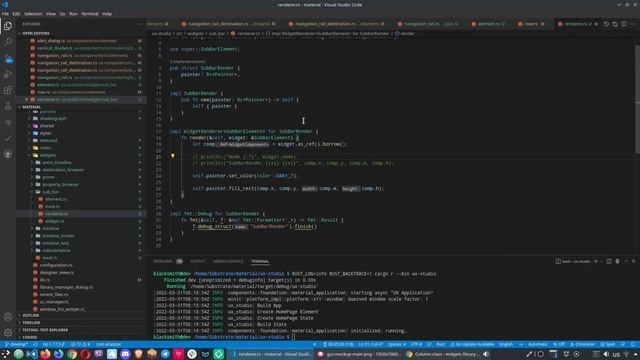Change indentation via Spaces: 4
Image resolution: width=640 pixels, height=360 pixels.
tap(397, 344)
